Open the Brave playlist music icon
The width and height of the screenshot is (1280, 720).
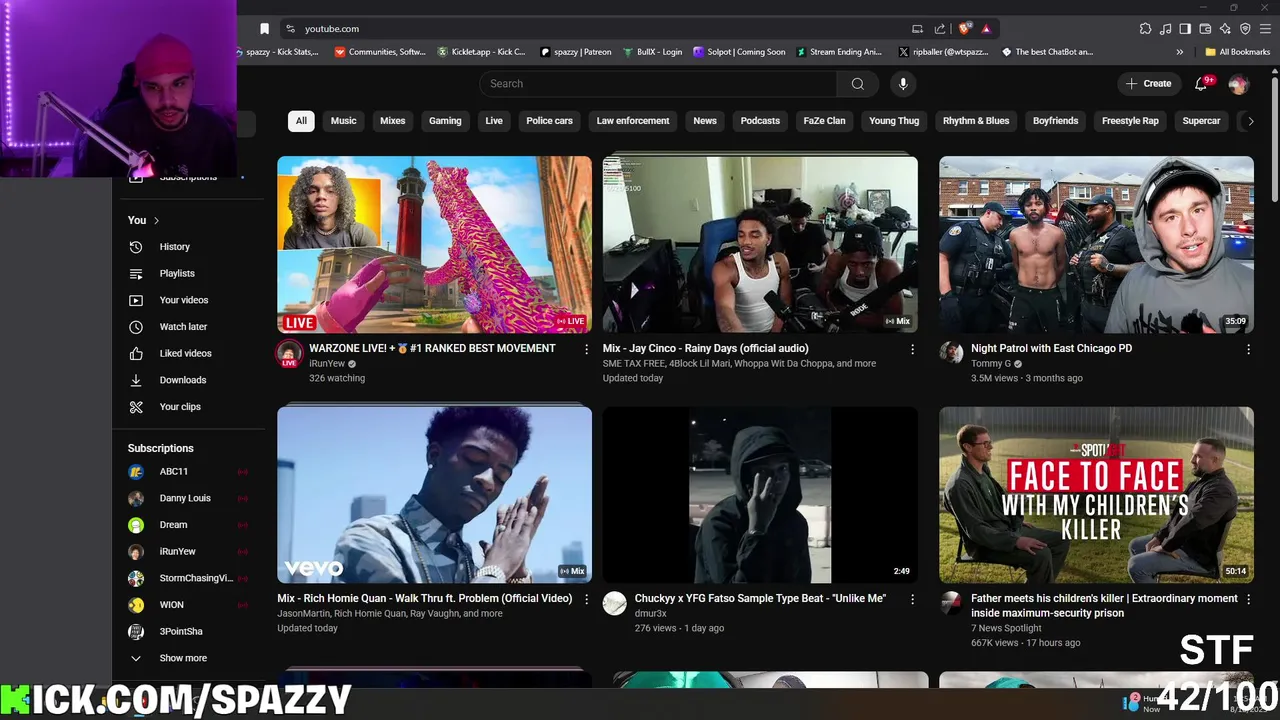pyautogui.click(x=1165, y=29)
